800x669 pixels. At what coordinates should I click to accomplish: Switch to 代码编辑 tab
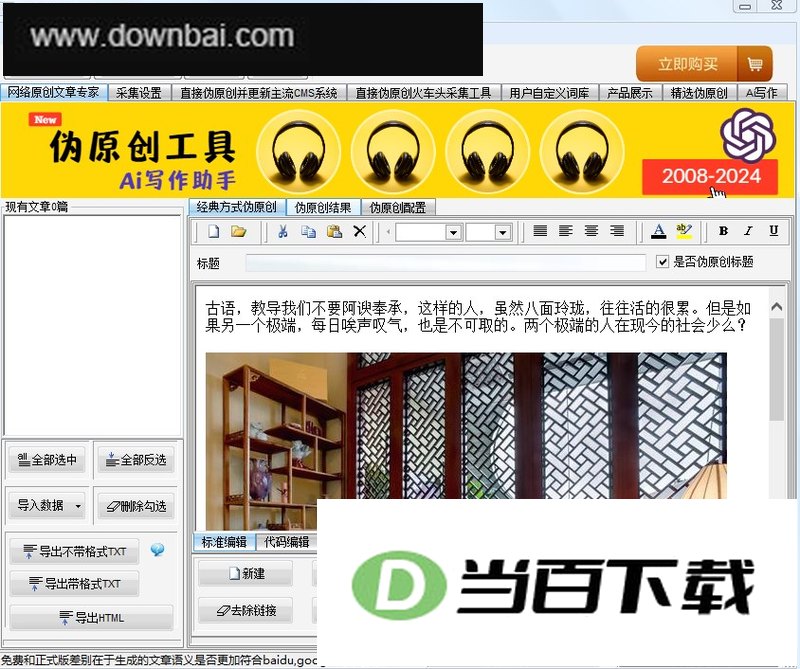click(x=287, y=542)
